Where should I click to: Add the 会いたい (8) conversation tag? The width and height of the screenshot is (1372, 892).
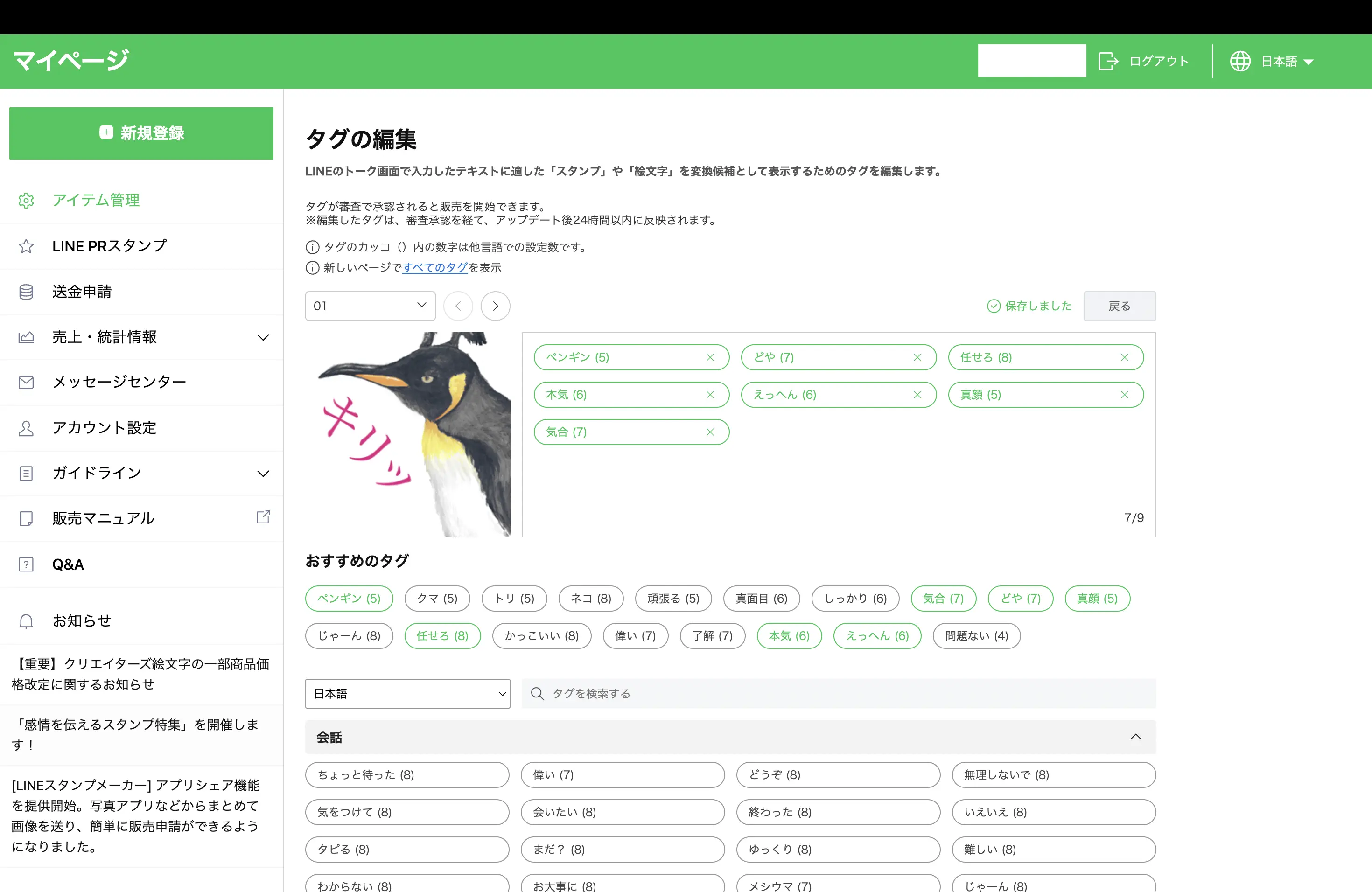[x=623, y=812]
